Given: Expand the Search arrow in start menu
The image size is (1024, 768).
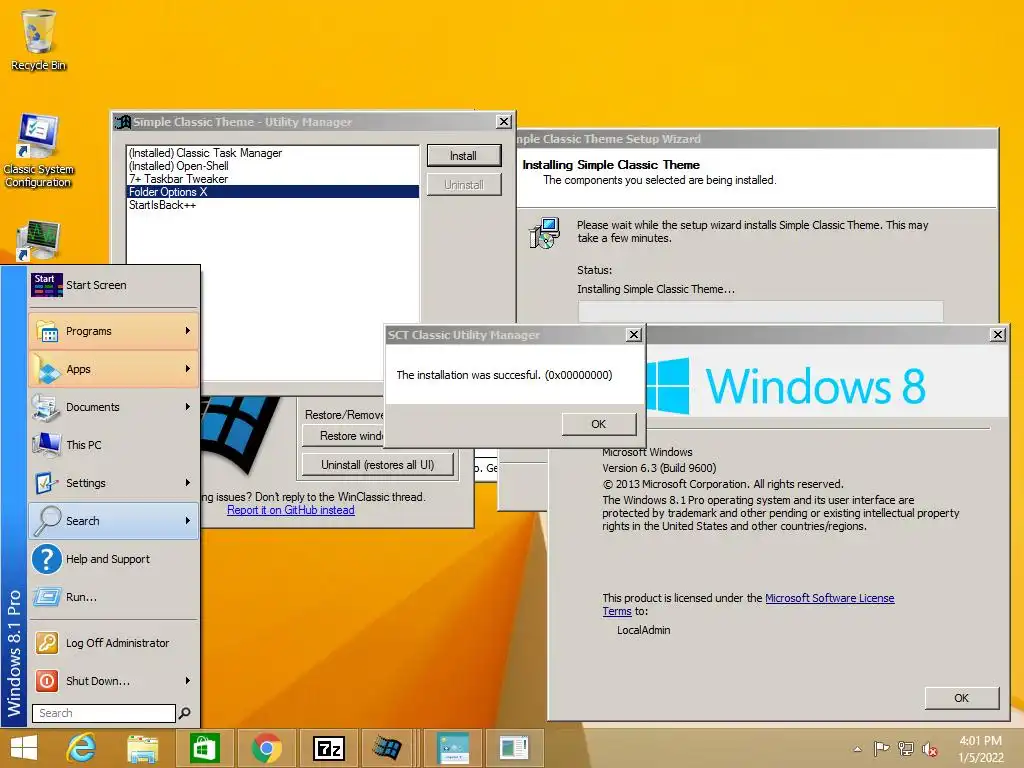Looking at the screenshot, I should 187,520.
